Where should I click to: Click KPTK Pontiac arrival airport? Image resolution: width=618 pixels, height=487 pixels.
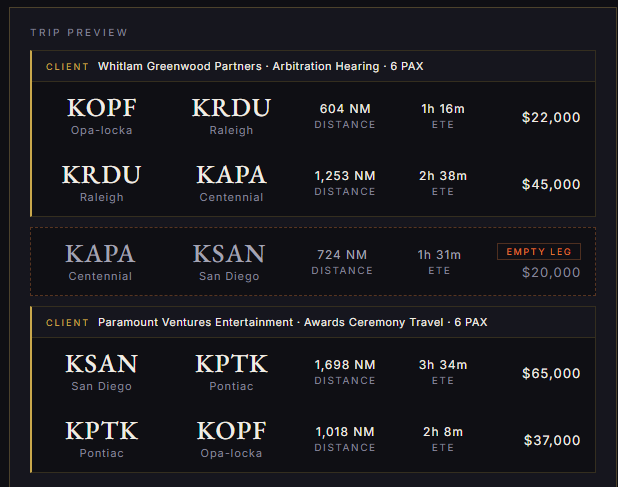click(x=231, y=373)
